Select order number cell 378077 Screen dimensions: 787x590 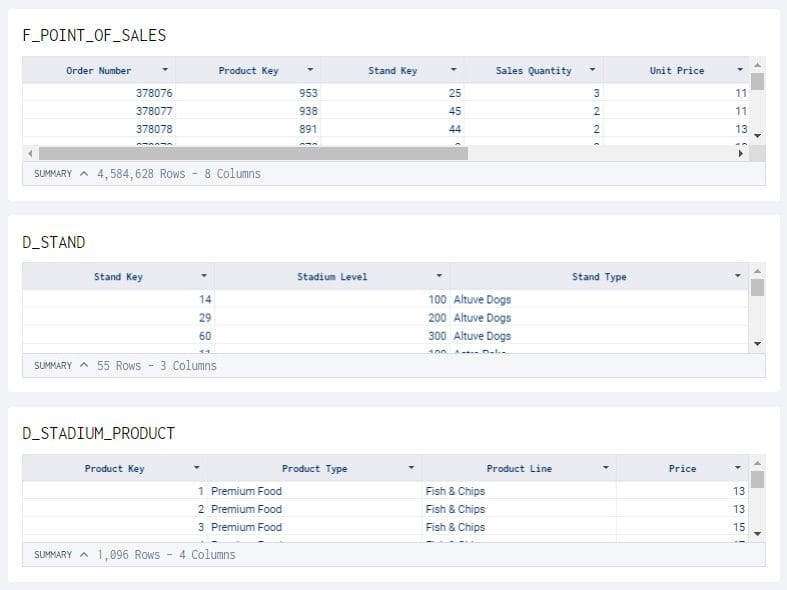pos(99,111)
